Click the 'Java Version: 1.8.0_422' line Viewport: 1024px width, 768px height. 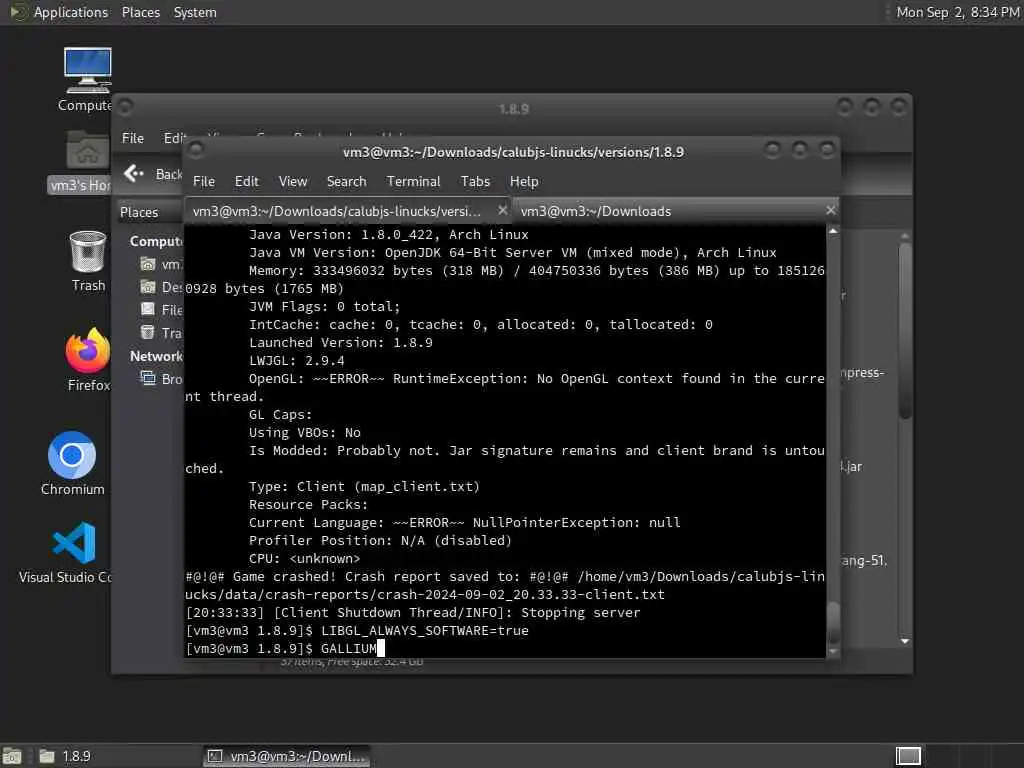point(389,234)
